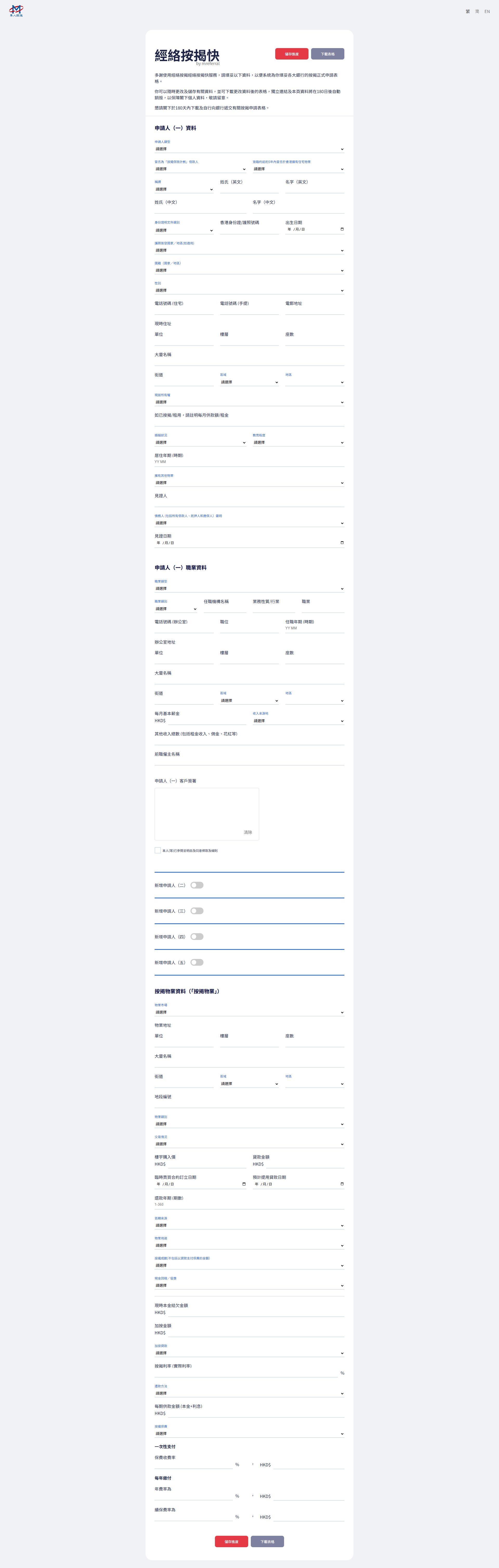This screenshot has width=499, height=1568.
Task: Enable the 新增申請人（三） switch
Action: point(196,911)
